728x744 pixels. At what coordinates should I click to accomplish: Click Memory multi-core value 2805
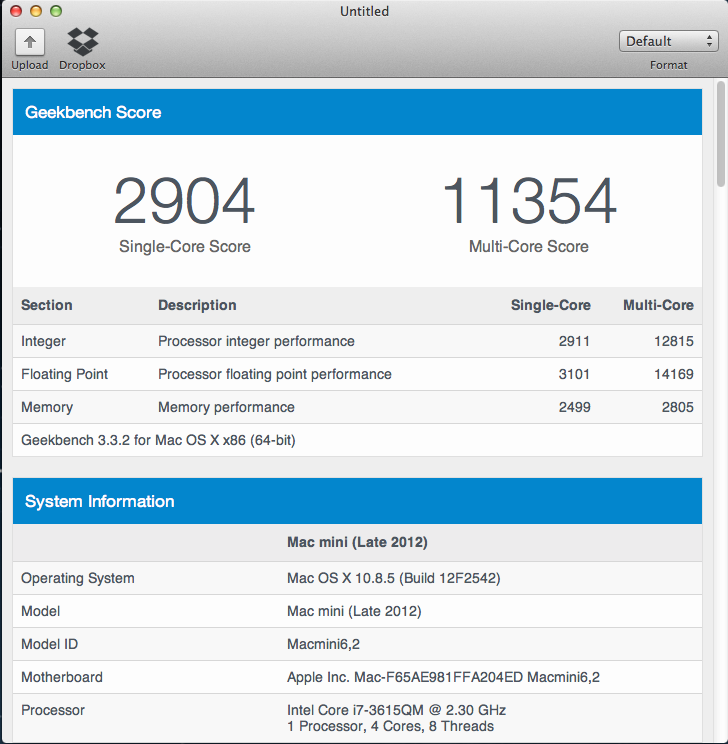(678, 407)
